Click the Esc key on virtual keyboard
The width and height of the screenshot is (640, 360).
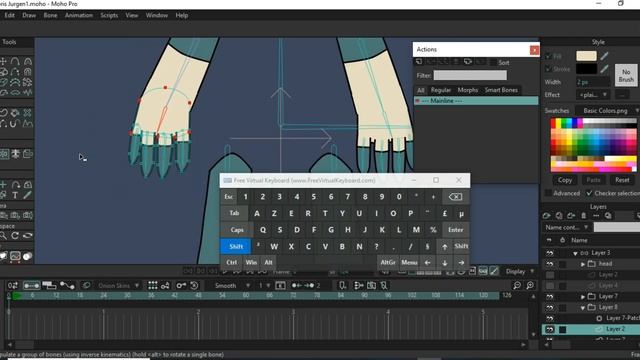coord(229,197)
